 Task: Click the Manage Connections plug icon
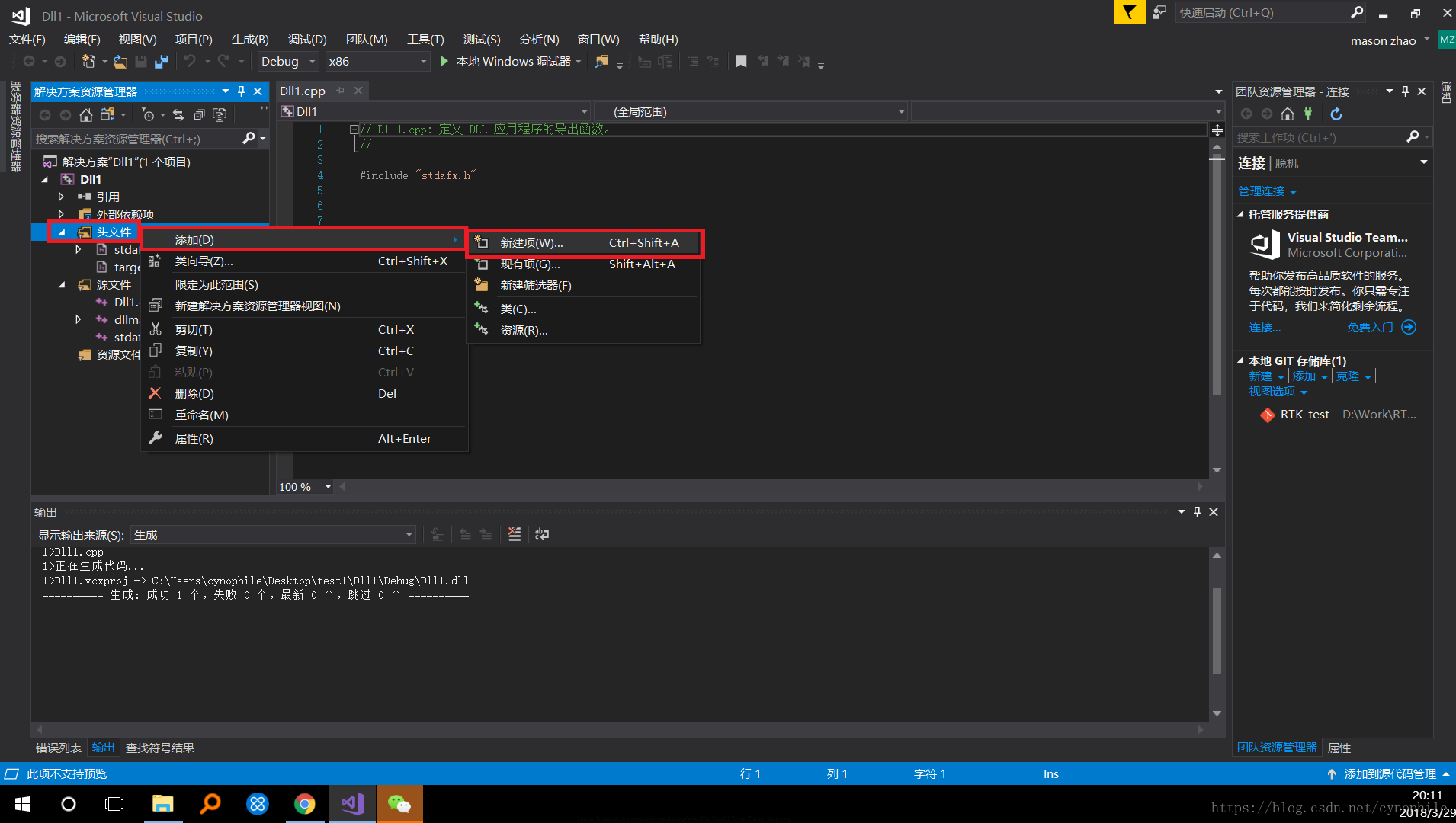1308,114
